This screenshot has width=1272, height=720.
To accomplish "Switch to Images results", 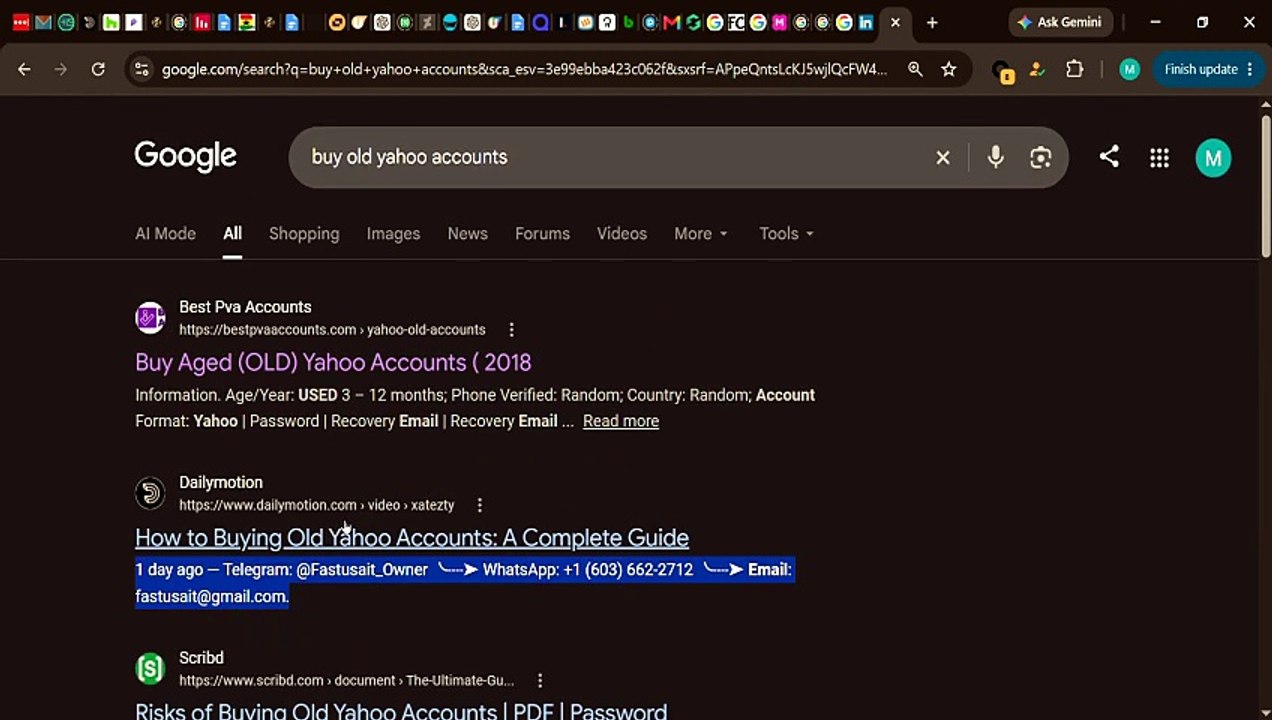I will (x=393, y=233).
